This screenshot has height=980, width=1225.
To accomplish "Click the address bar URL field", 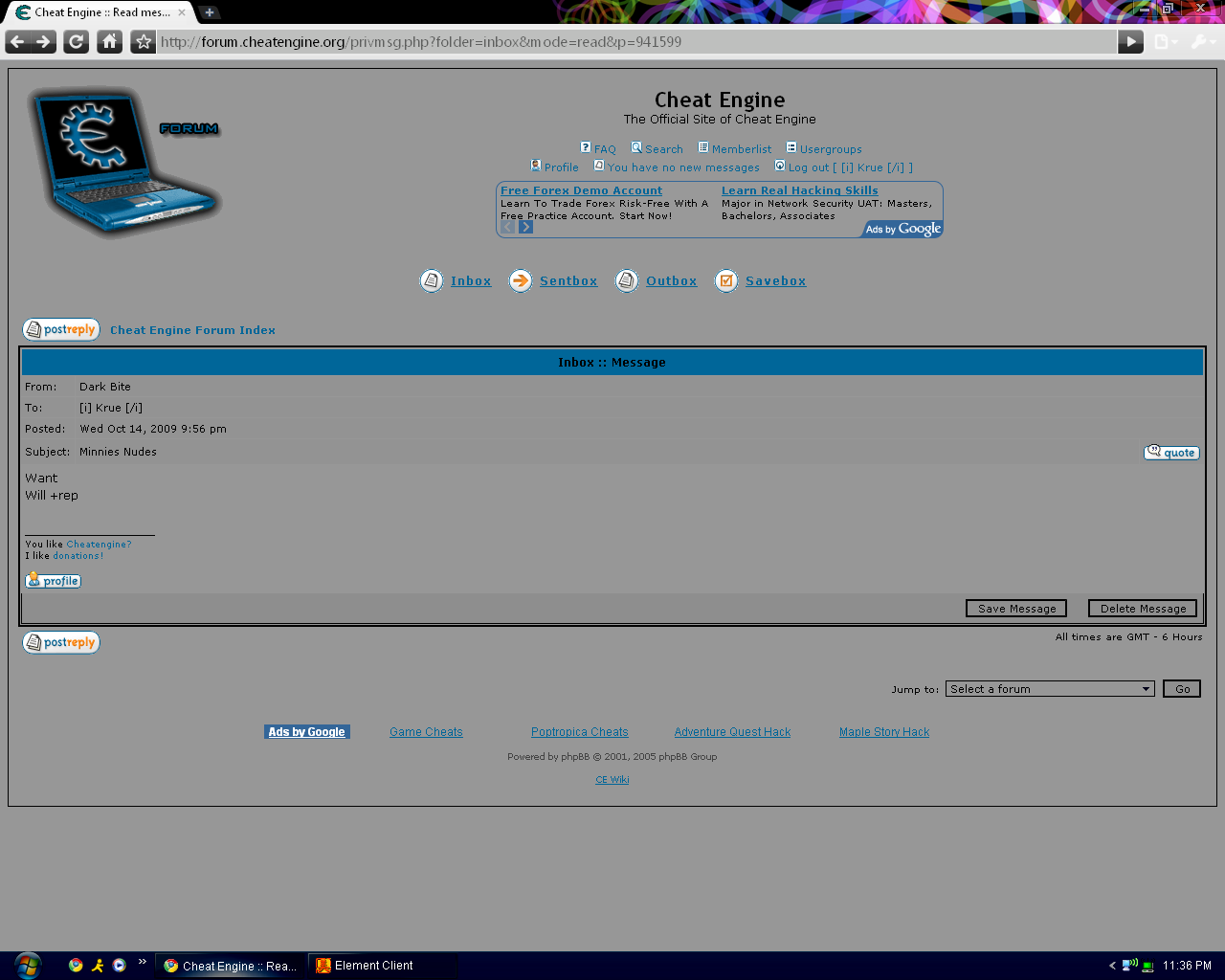I will (636, 42).
